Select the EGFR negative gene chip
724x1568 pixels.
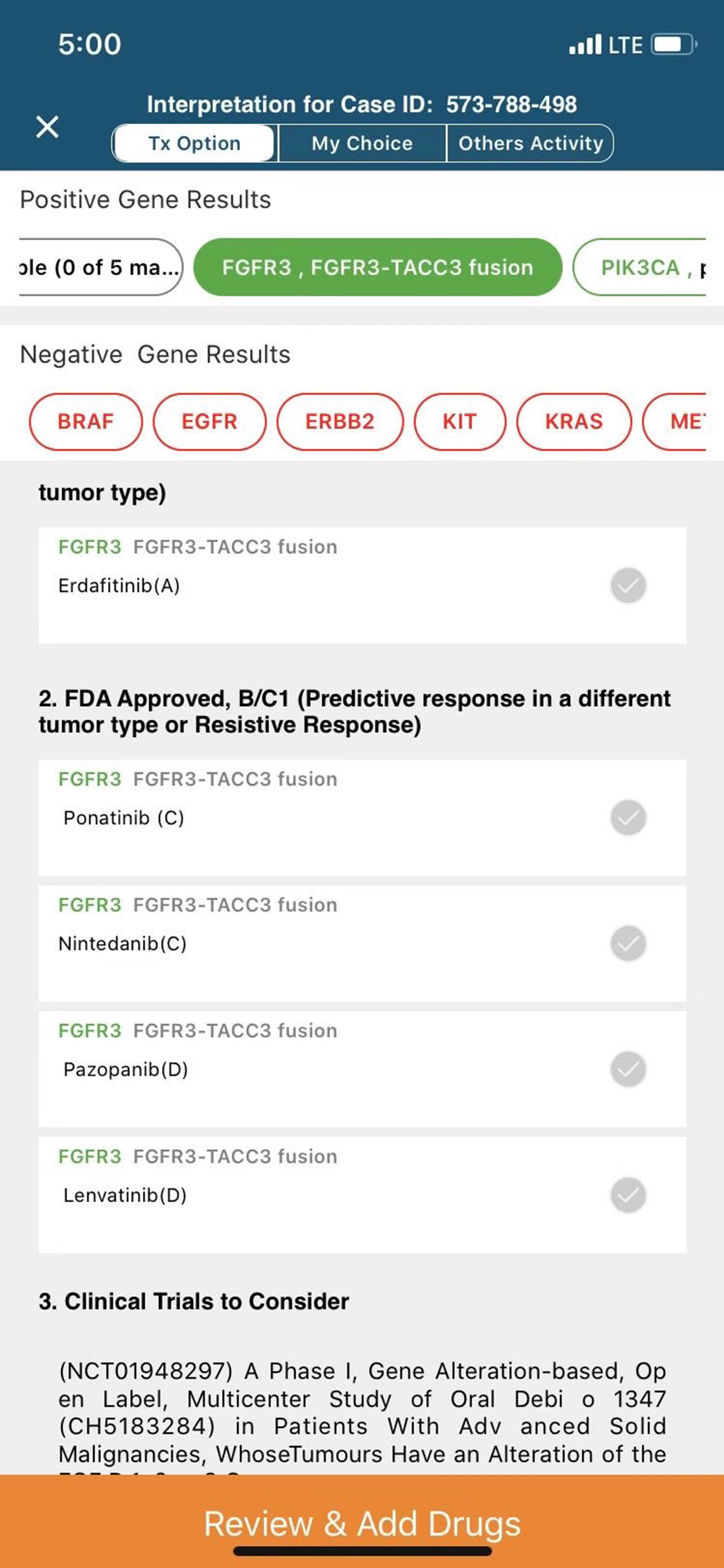click(x=209, y=422)
